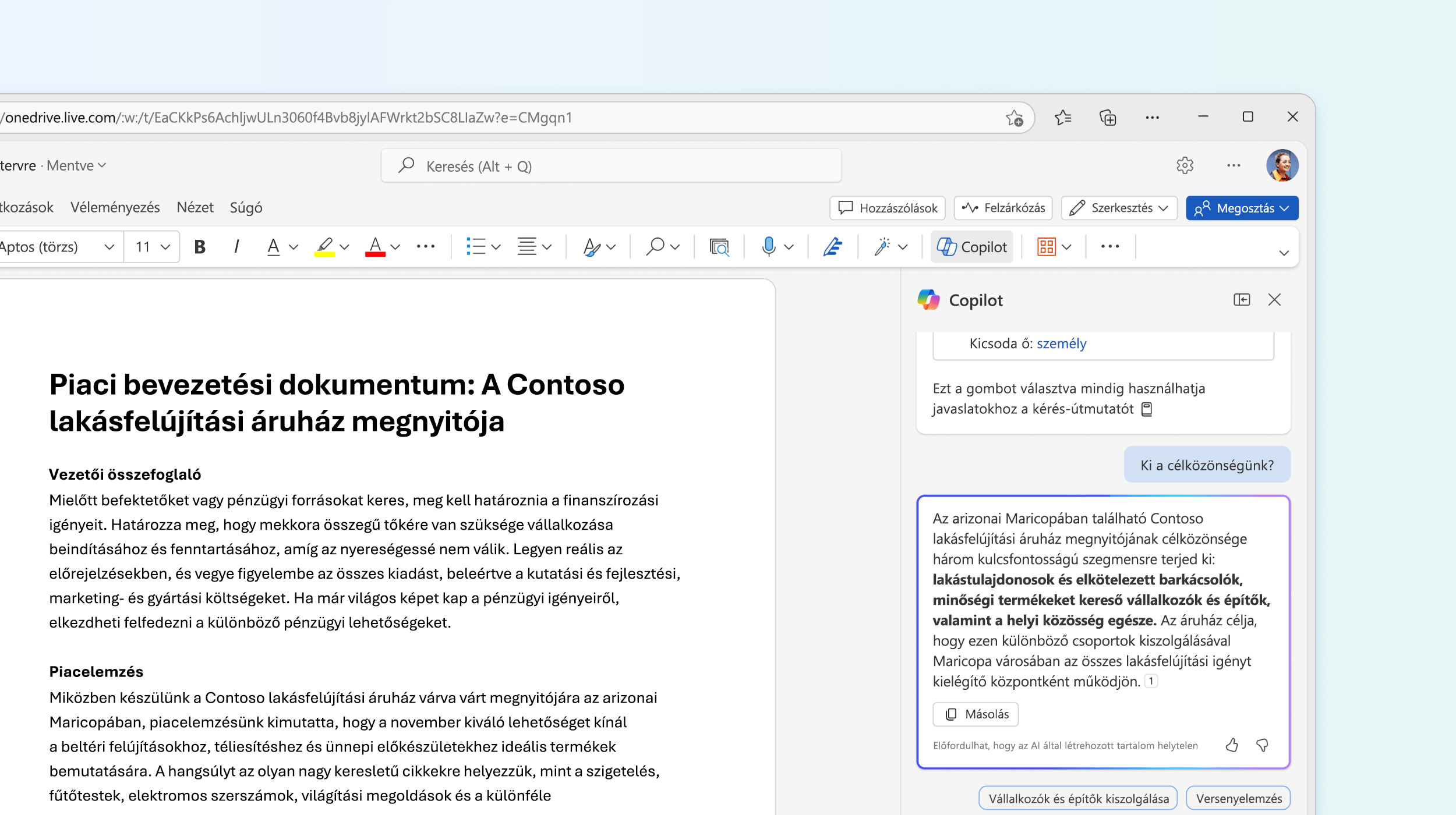The width and height of the screenshot is (1456, 815).
Task: Open the prompt guide book icon
Action: click(1146, 409)
